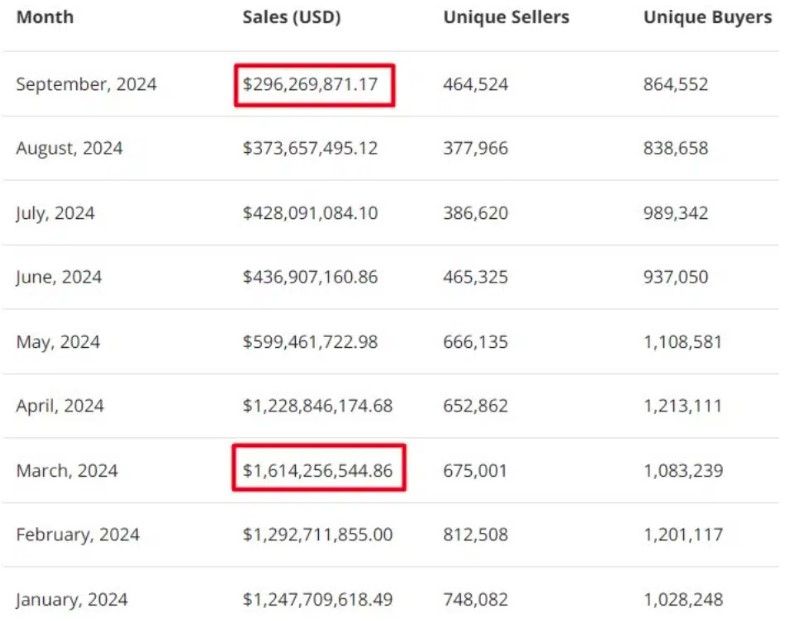The image size is (786, 621).
Task: Click the August, 2024 month cell
Action: click(69, 148)
